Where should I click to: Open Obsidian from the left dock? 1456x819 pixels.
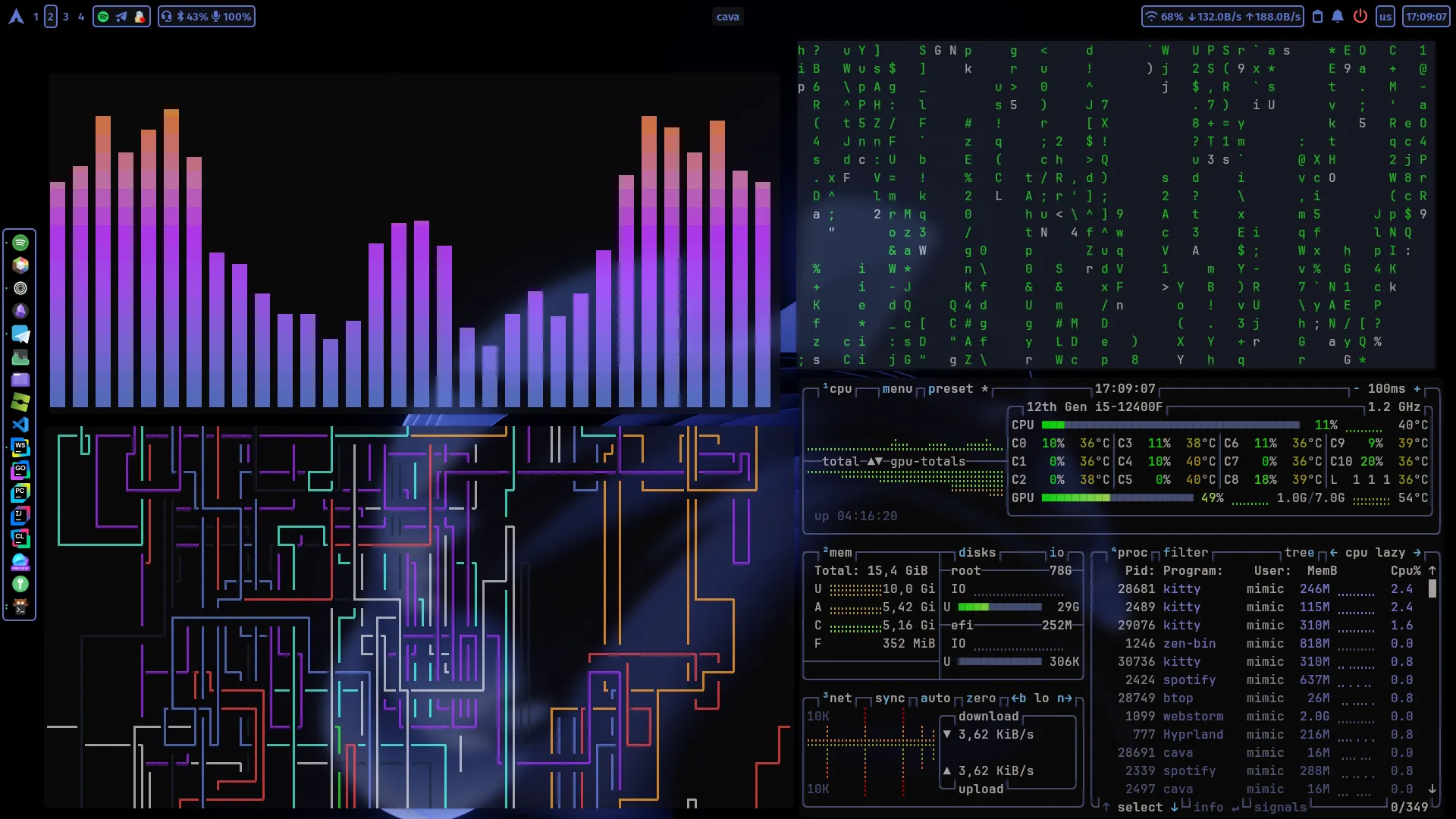click(x=20, y=311)
